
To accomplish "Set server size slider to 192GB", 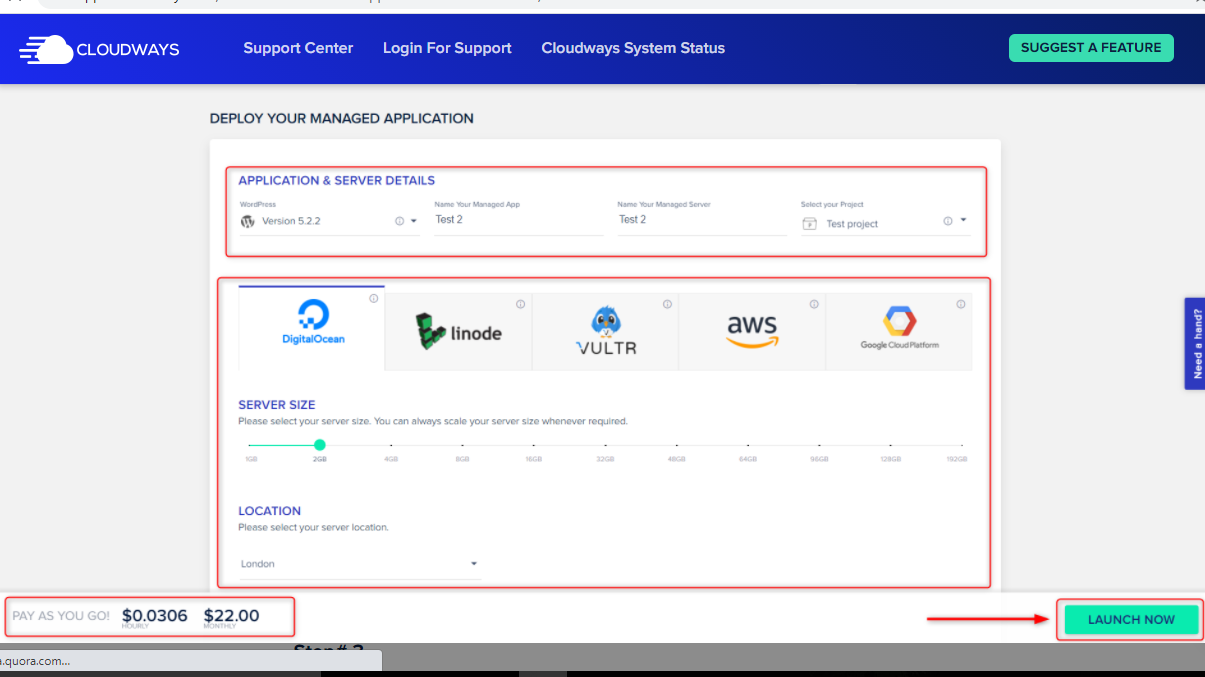I will 961,445.
